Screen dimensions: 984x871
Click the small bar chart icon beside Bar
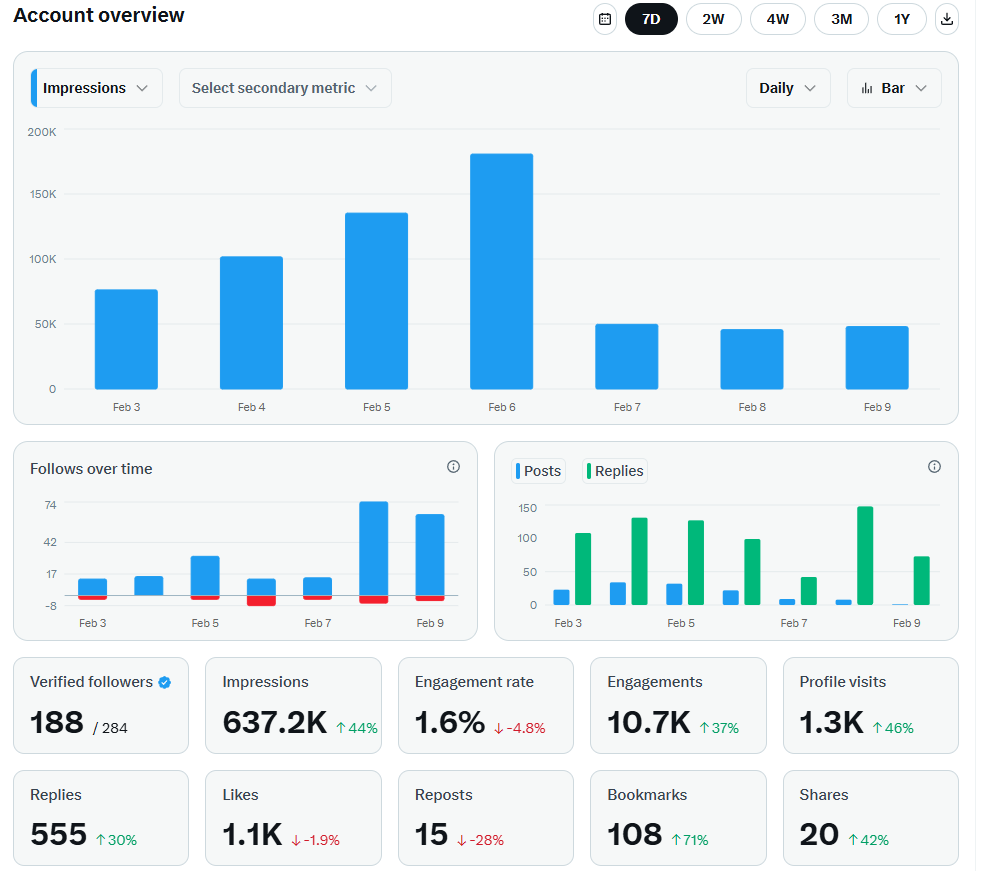click(866, 88)
